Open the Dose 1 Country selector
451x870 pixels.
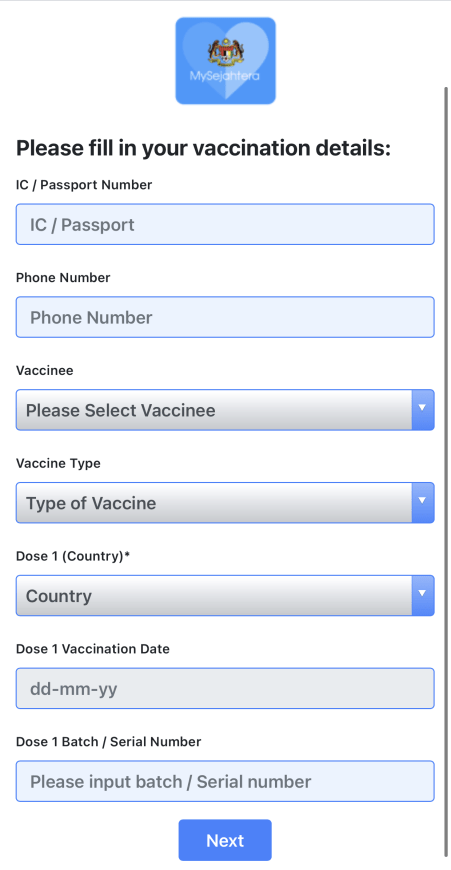(225, 595)
